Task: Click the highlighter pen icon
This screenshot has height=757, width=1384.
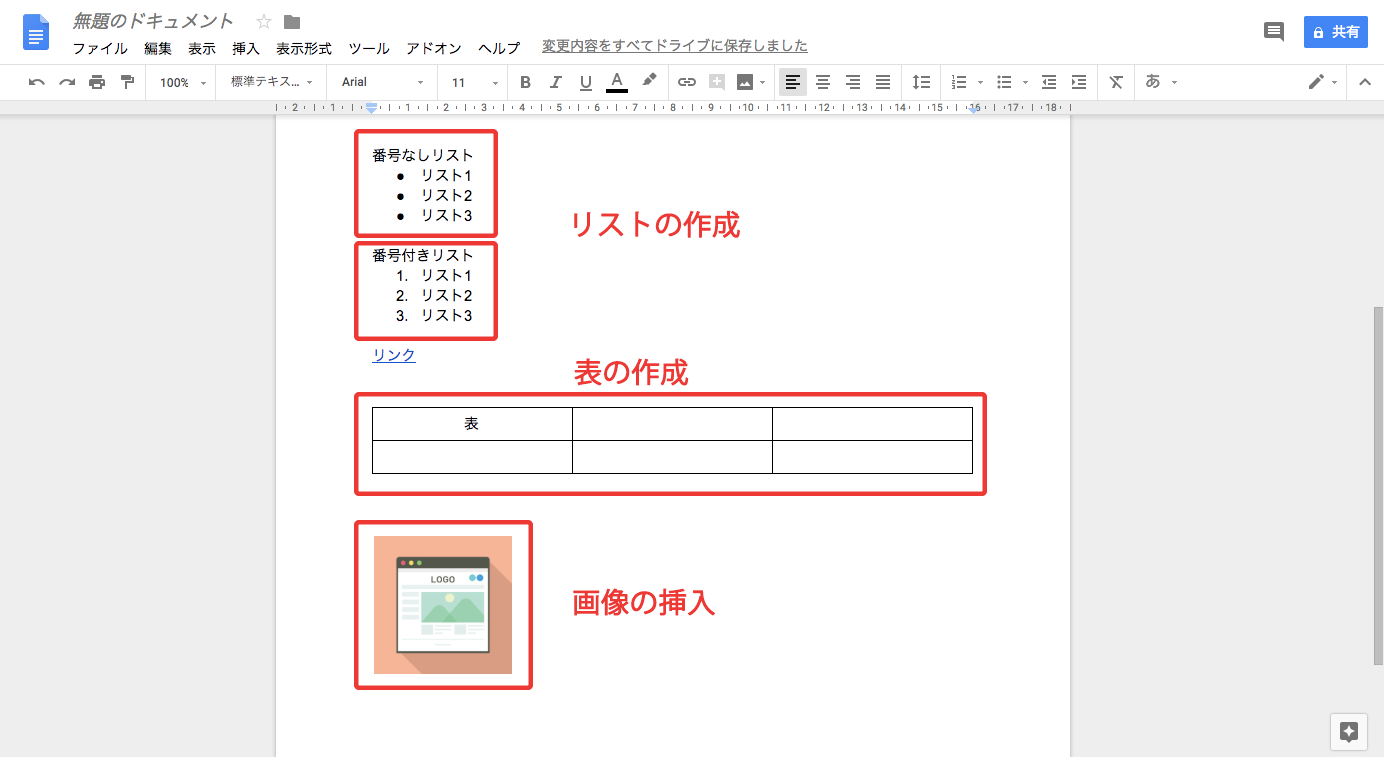Action: click(649, 81)
